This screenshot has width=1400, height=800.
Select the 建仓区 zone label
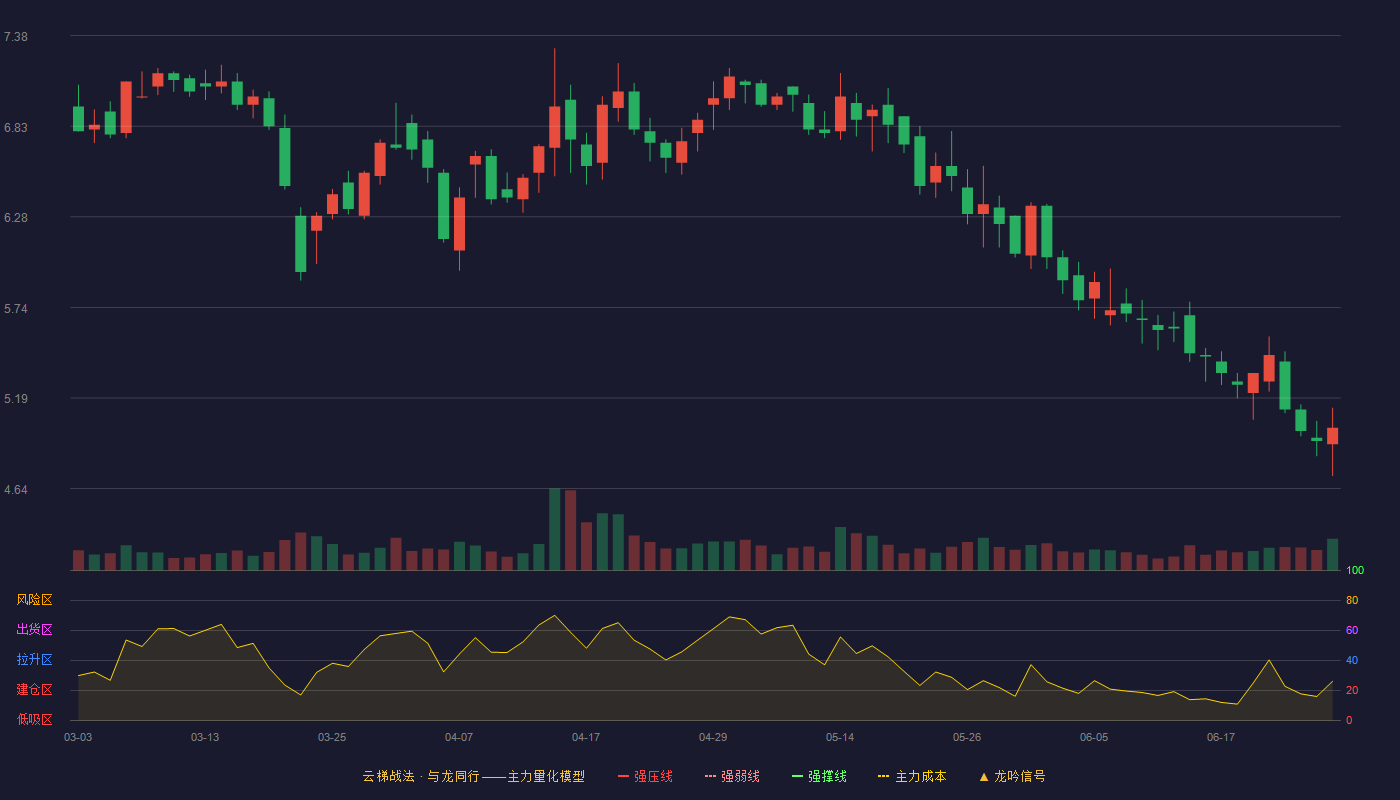(x=34, y=690)
